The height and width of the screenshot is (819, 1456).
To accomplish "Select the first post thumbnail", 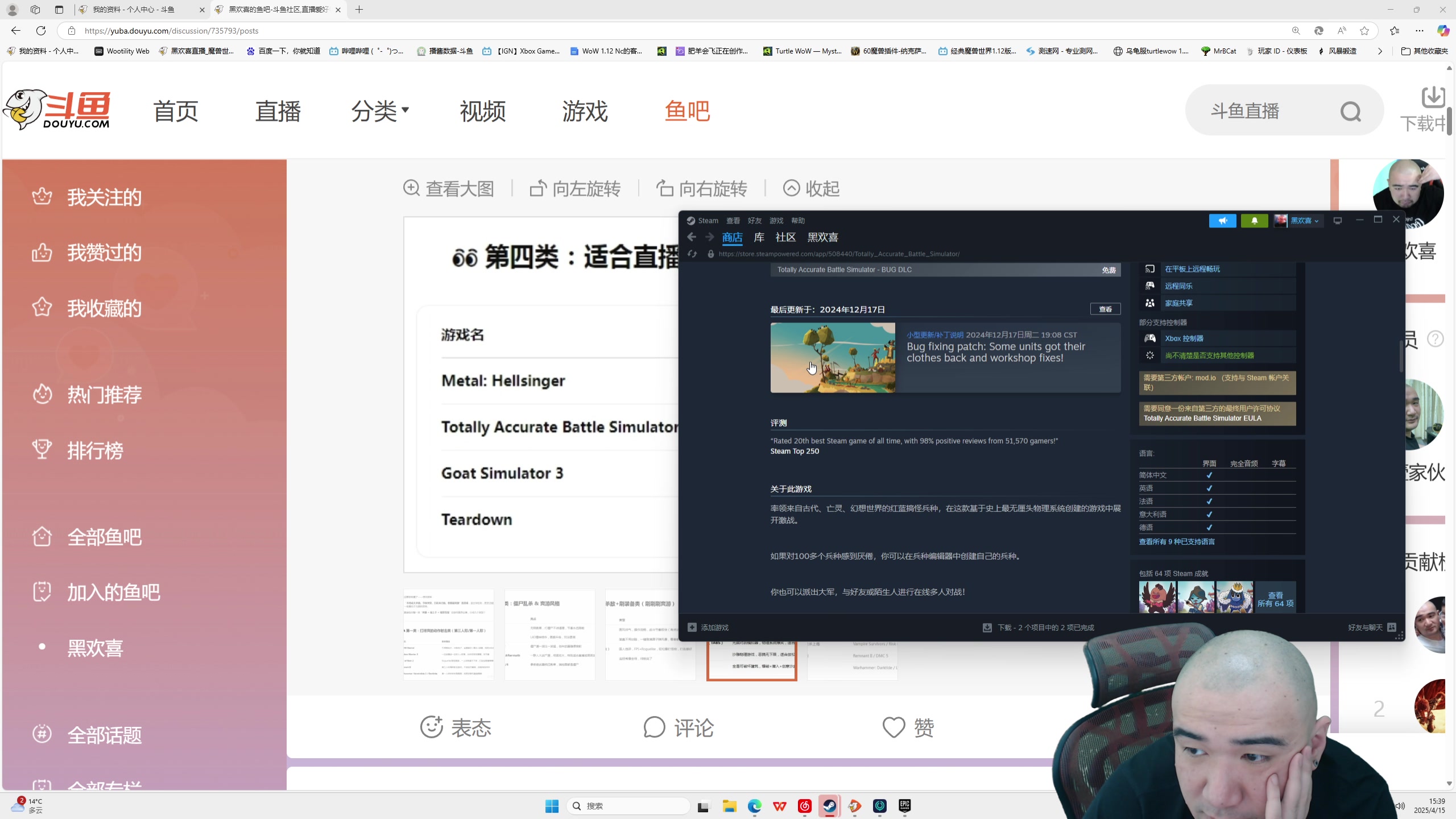I will (449, 635).
